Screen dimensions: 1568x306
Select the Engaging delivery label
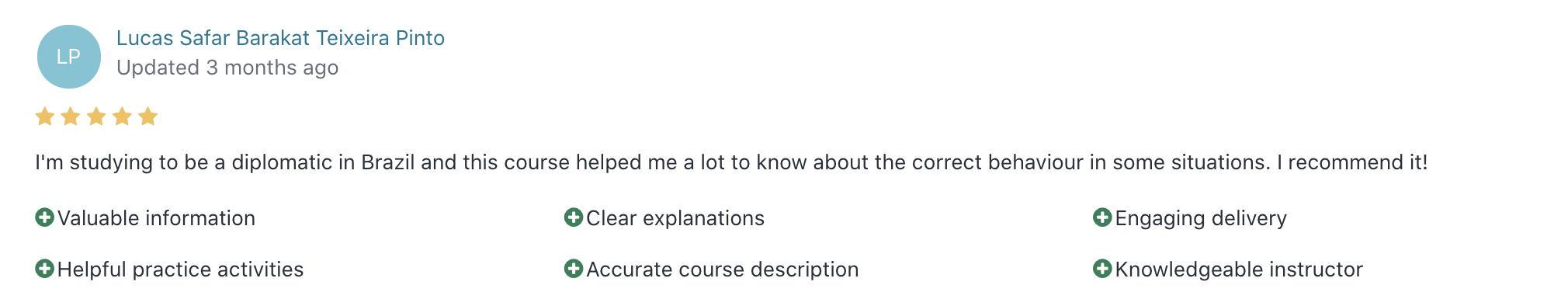[x=1201, y=218]
